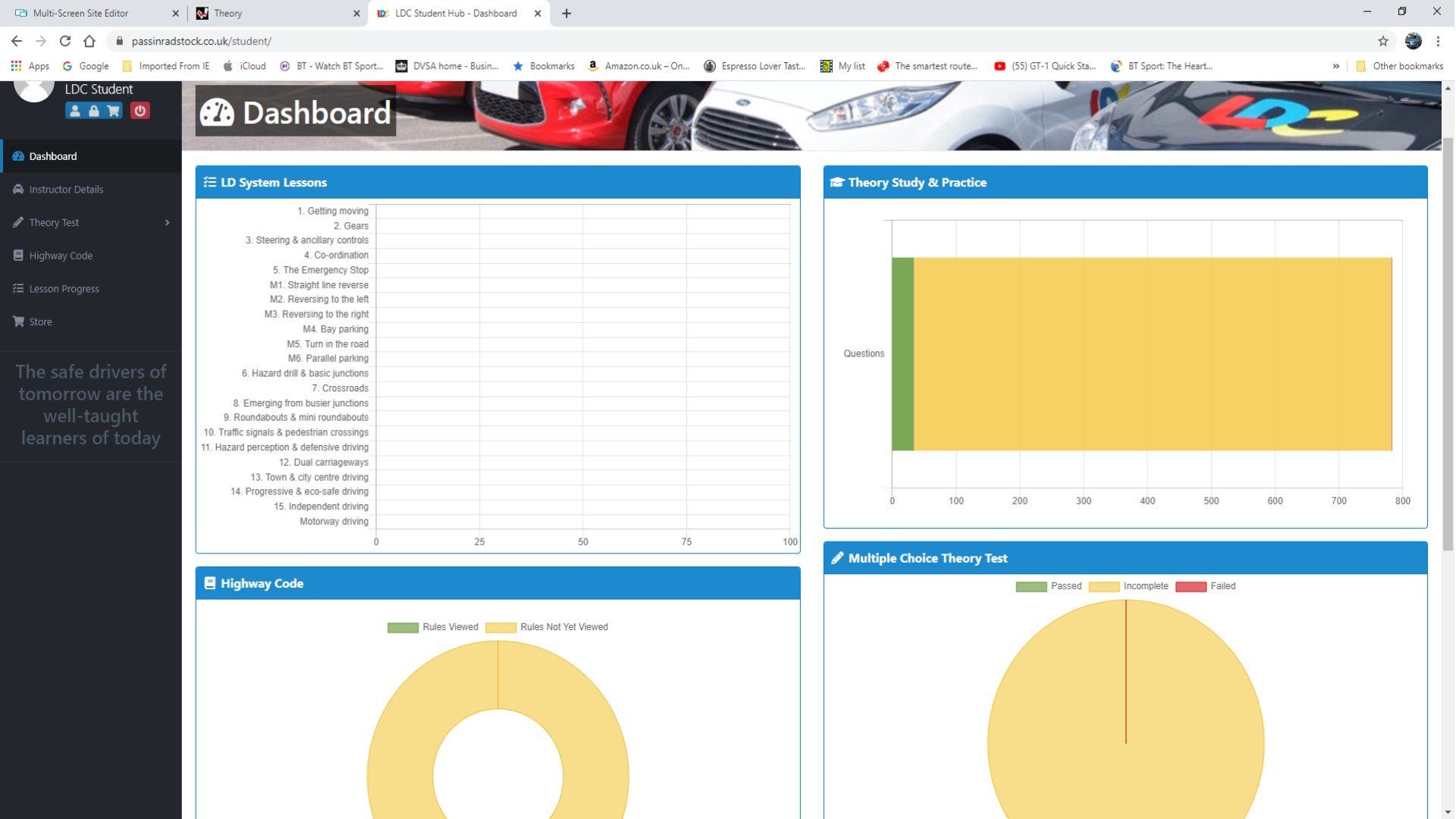The height and width of the screenshot is (819, 1456).
Task: Switch to the Multi-Screen Site Editor tab
Action: click(x=93, y=13)
